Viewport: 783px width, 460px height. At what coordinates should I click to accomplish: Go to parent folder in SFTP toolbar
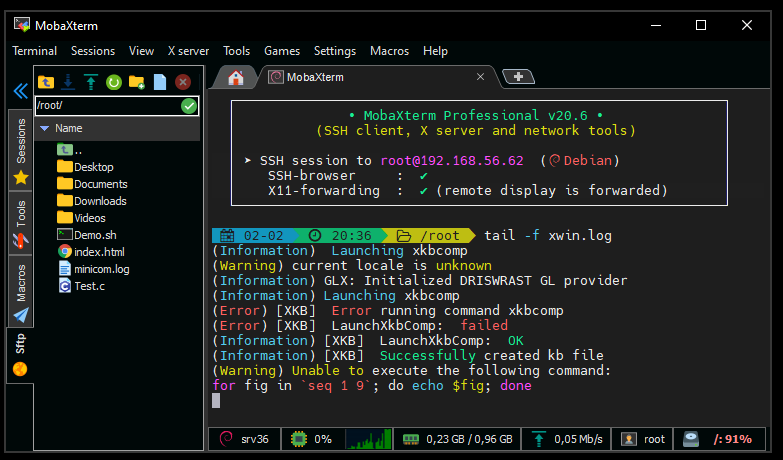[x=46, y=82]
